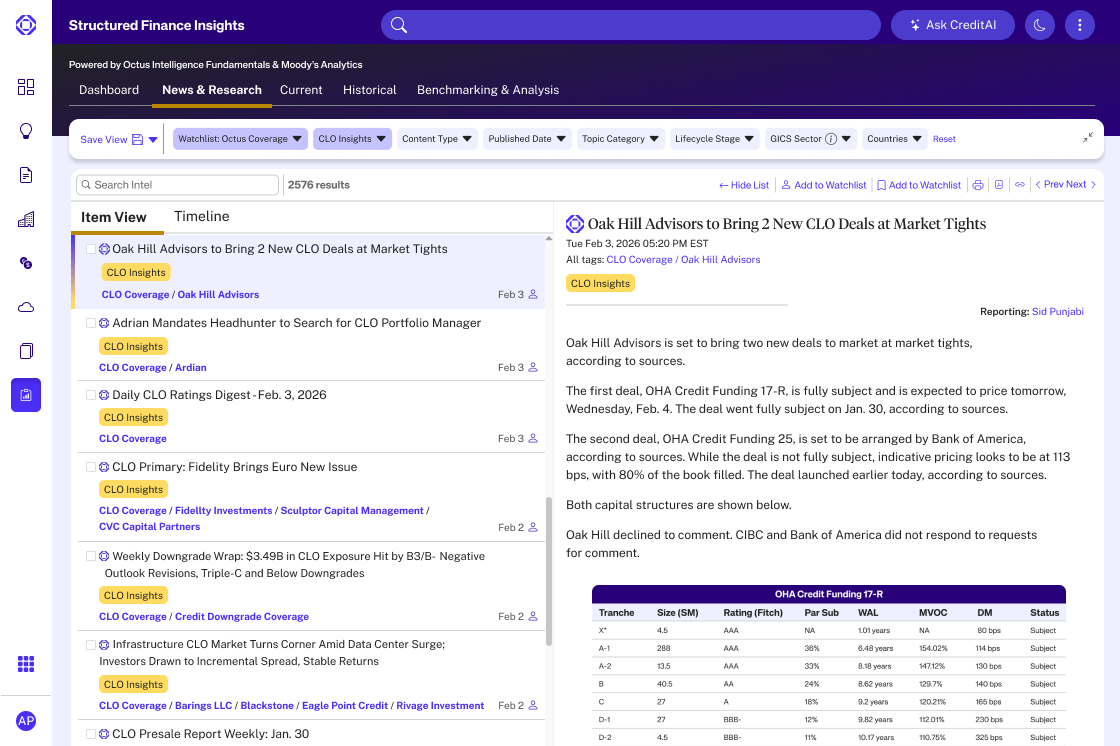Open the cloud panel from the sidebar

26,307
